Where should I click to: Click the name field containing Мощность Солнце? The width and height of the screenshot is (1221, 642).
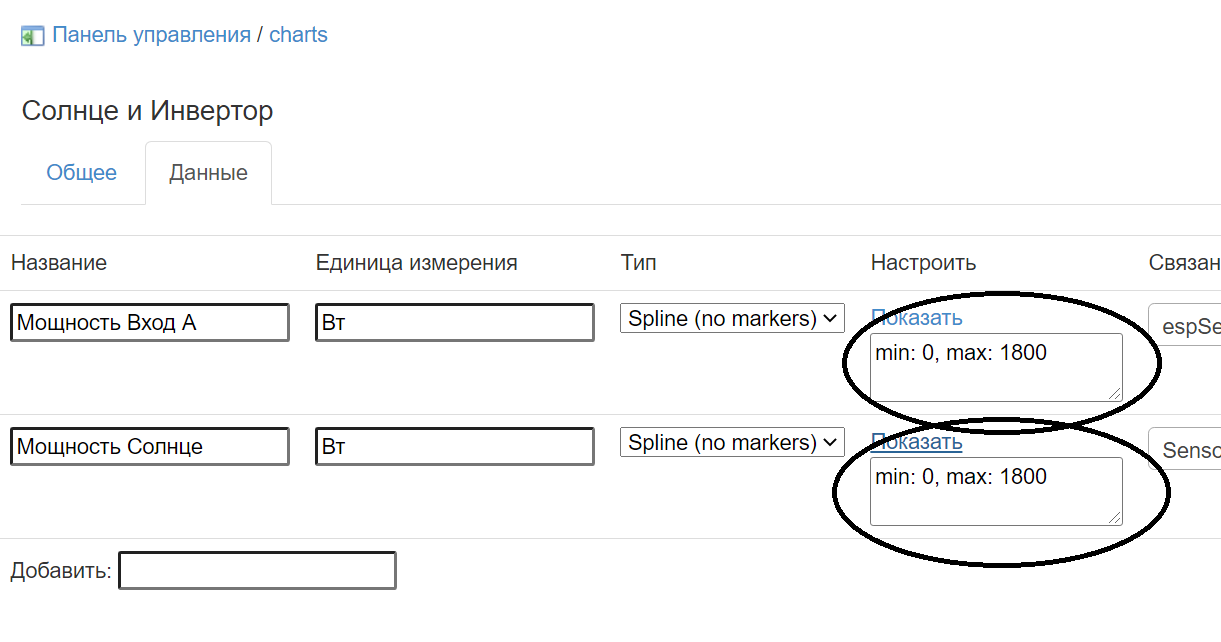point(148,446)
